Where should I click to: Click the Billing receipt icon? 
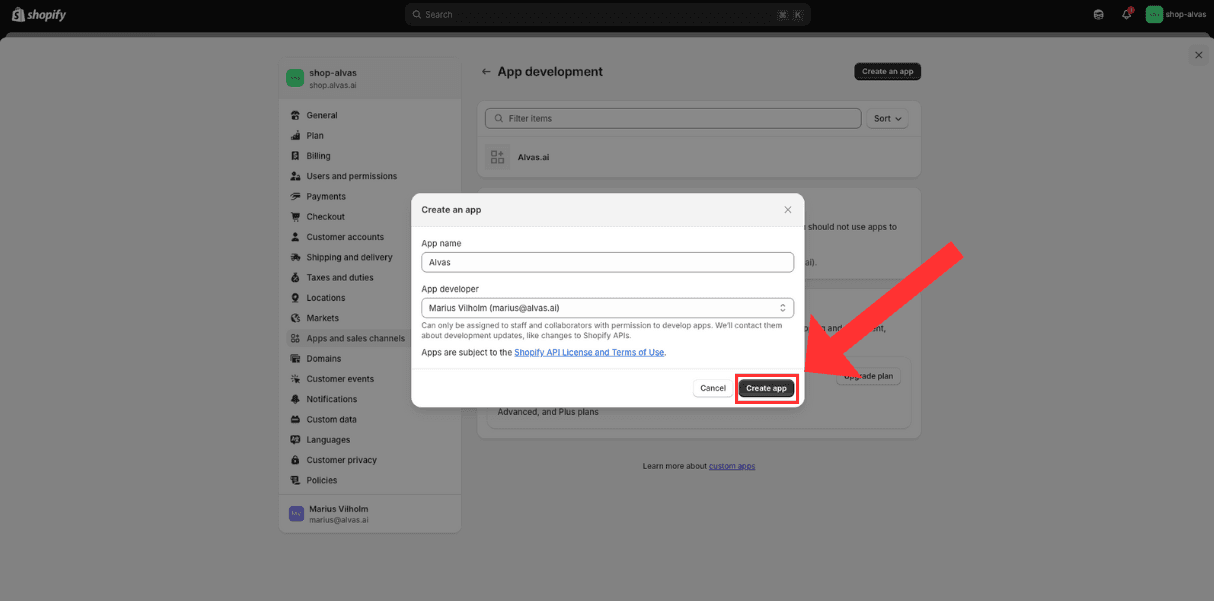[296, 156]
